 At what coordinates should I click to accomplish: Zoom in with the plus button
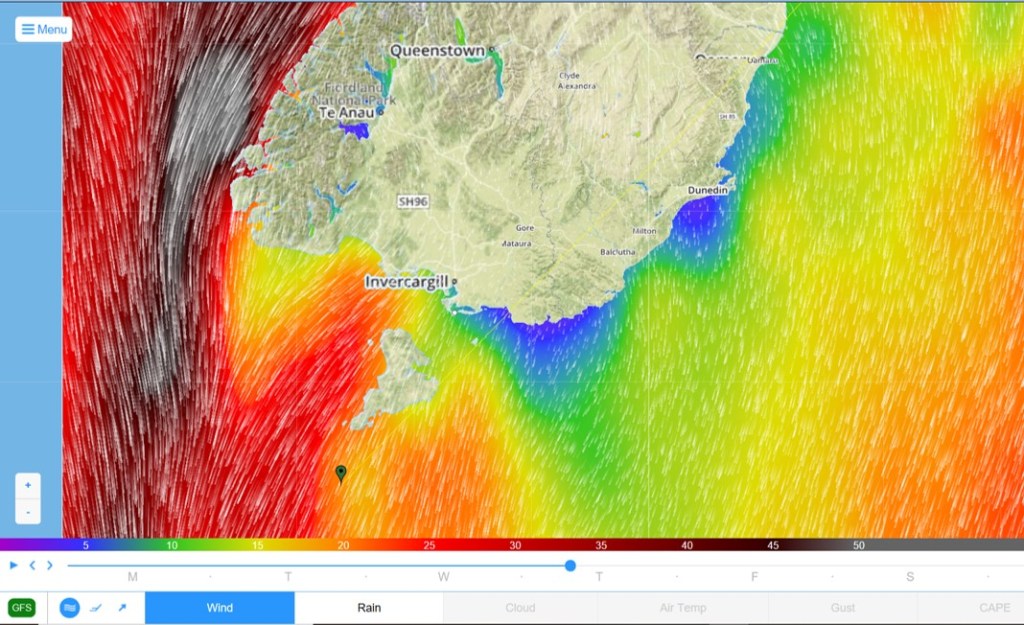28,485
